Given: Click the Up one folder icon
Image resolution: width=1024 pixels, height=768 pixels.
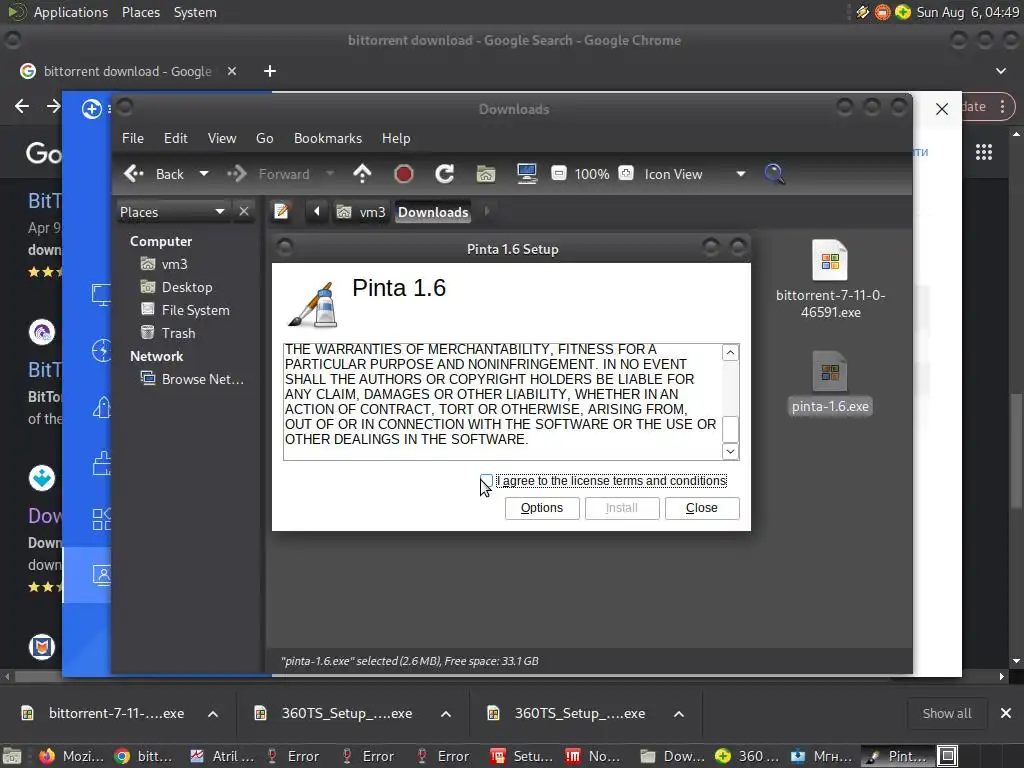Looking at the screenshot, I should (362, 174).
